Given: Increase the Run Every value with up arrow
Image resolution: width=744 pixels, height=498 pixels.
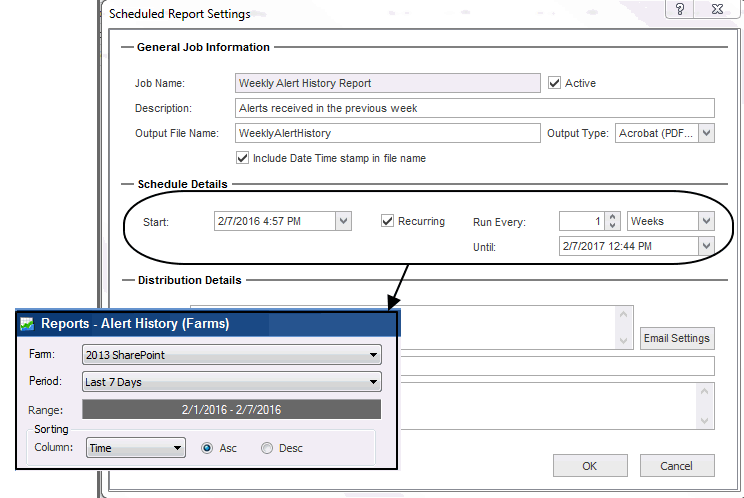Looking at the screenshot, I should 613,216.
